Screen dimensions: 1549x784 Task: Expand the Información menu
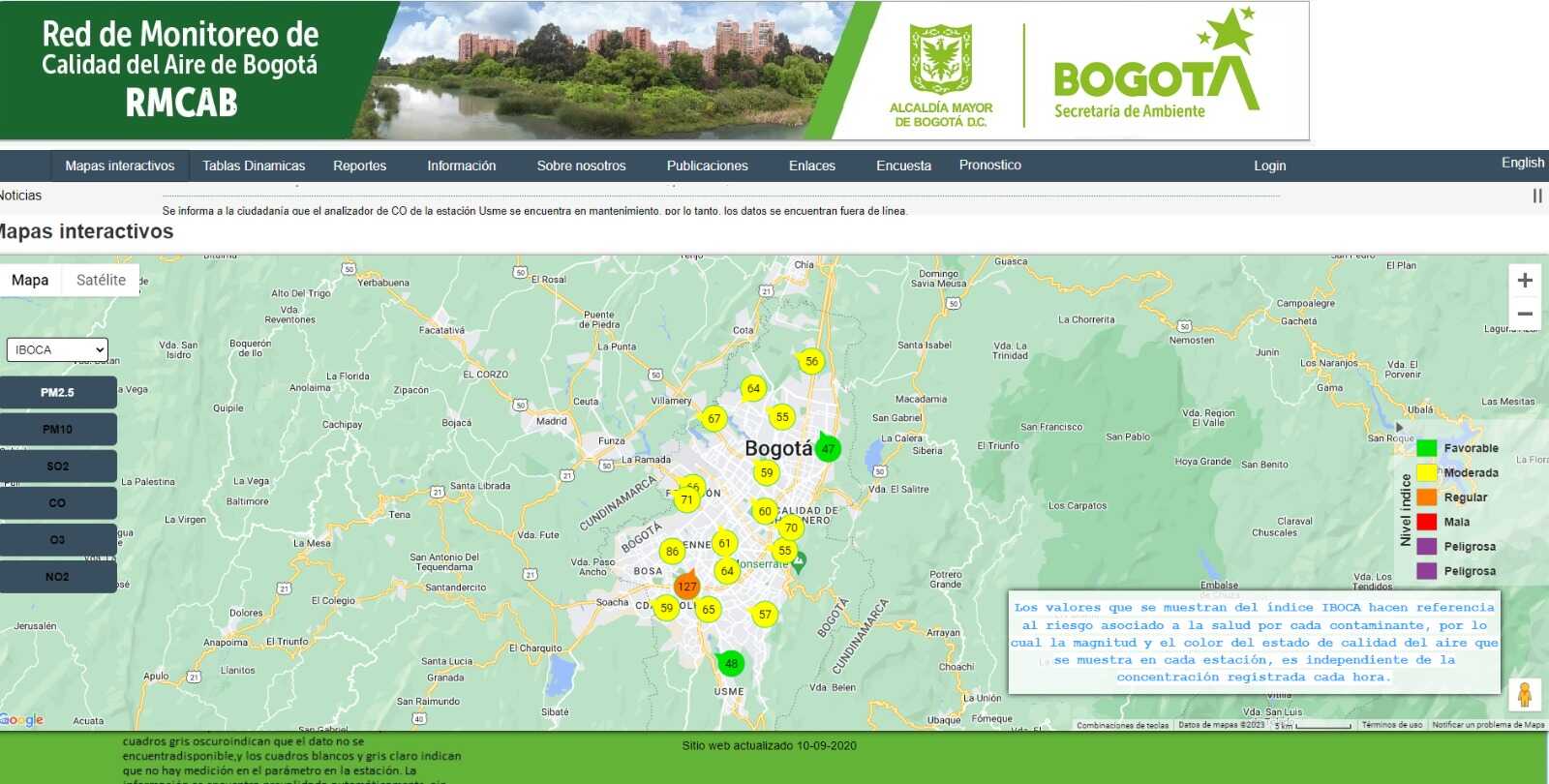(461, 166)
